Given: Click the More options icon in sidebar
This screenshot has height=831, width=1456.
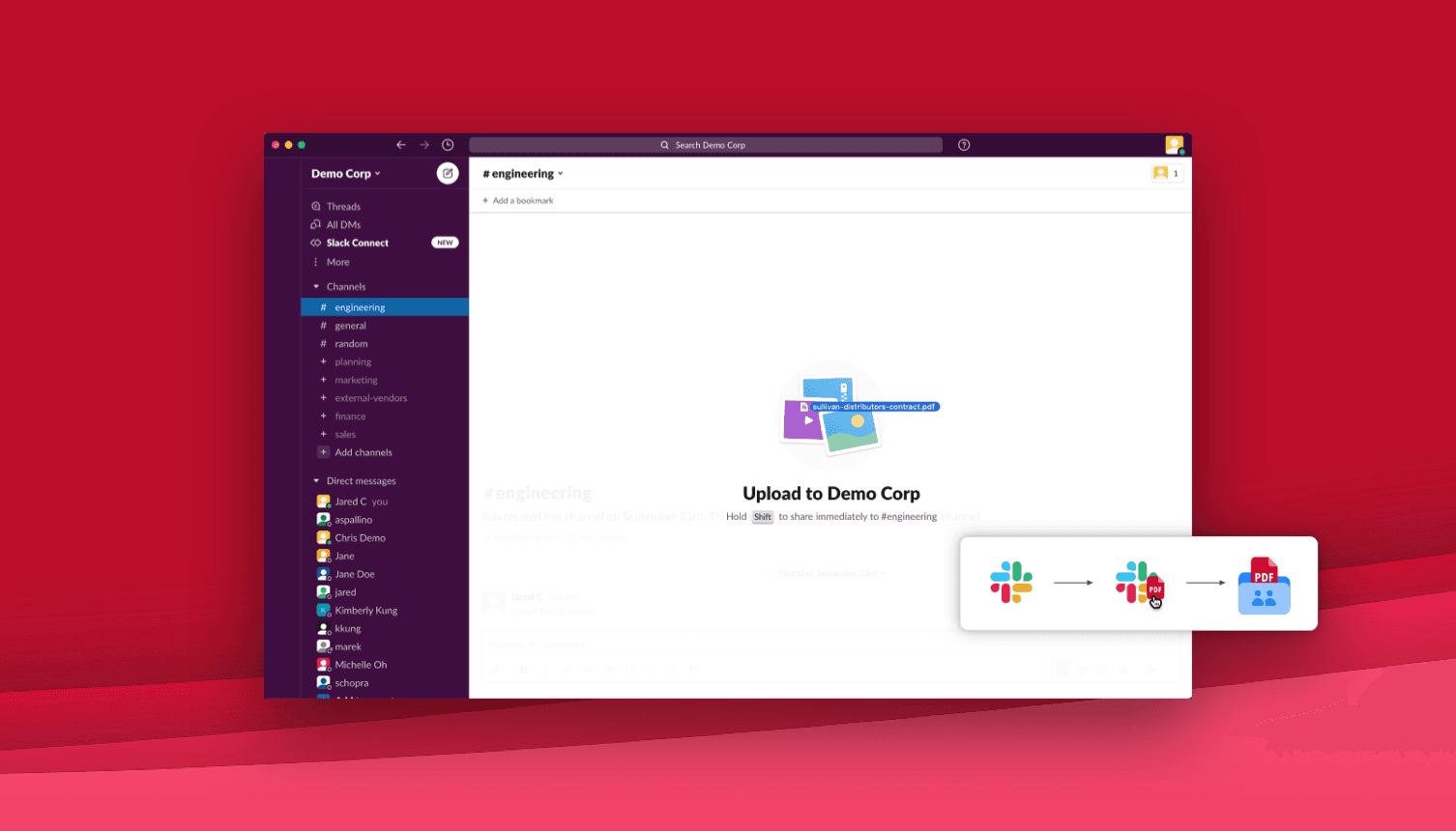Looking at the screenshot, I should click(315, 262).
